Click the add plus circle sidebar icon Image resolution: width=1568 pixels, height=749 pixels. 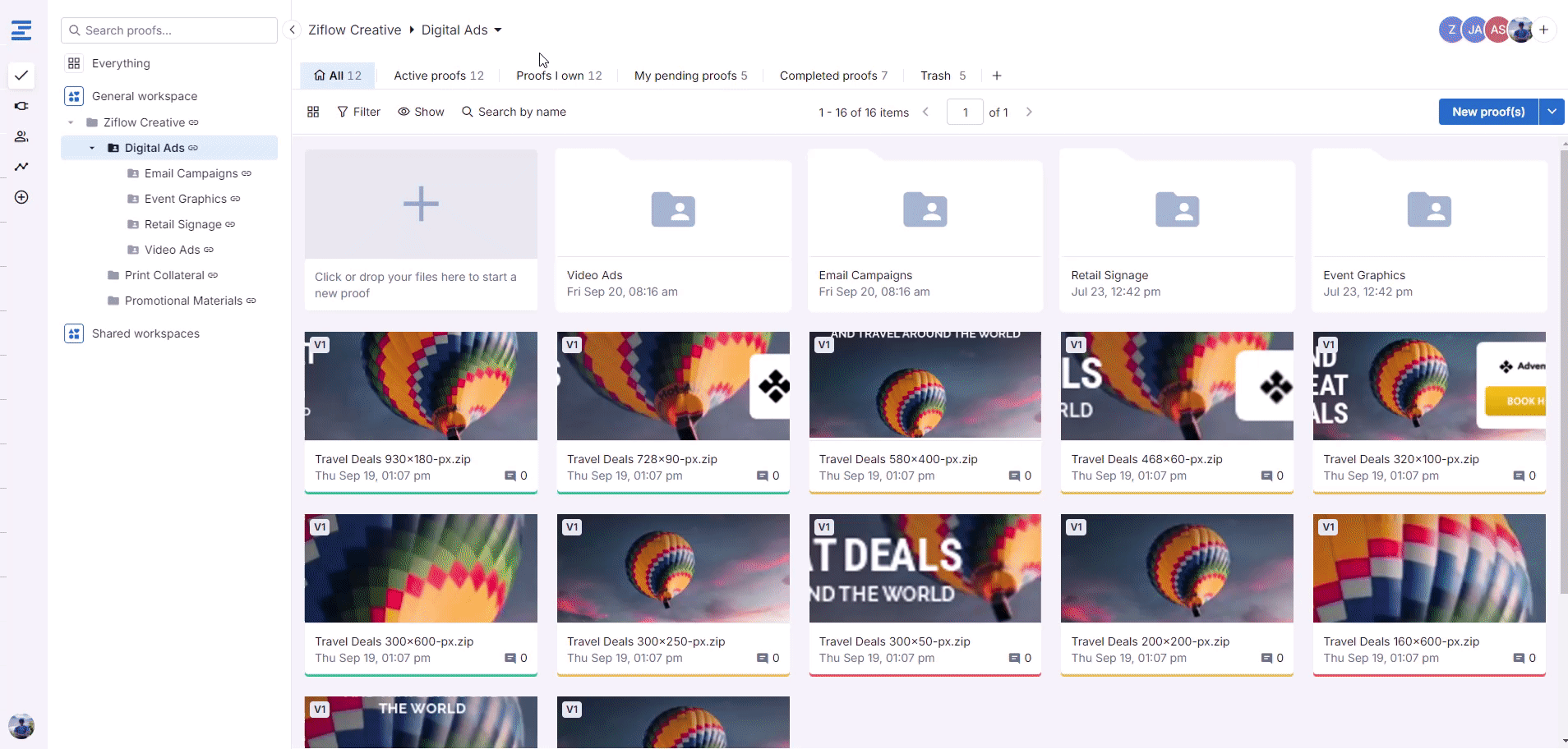coord(21,197)
